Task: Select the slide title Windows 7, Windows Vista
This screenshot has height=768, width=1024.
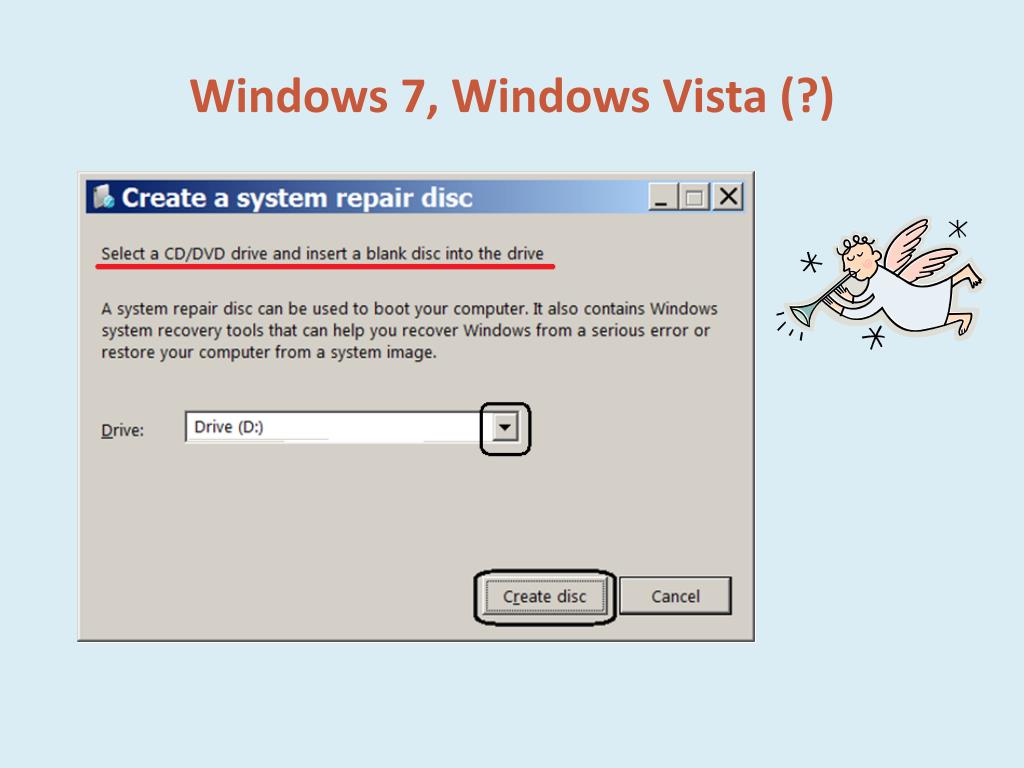Action: pos(511,97)
